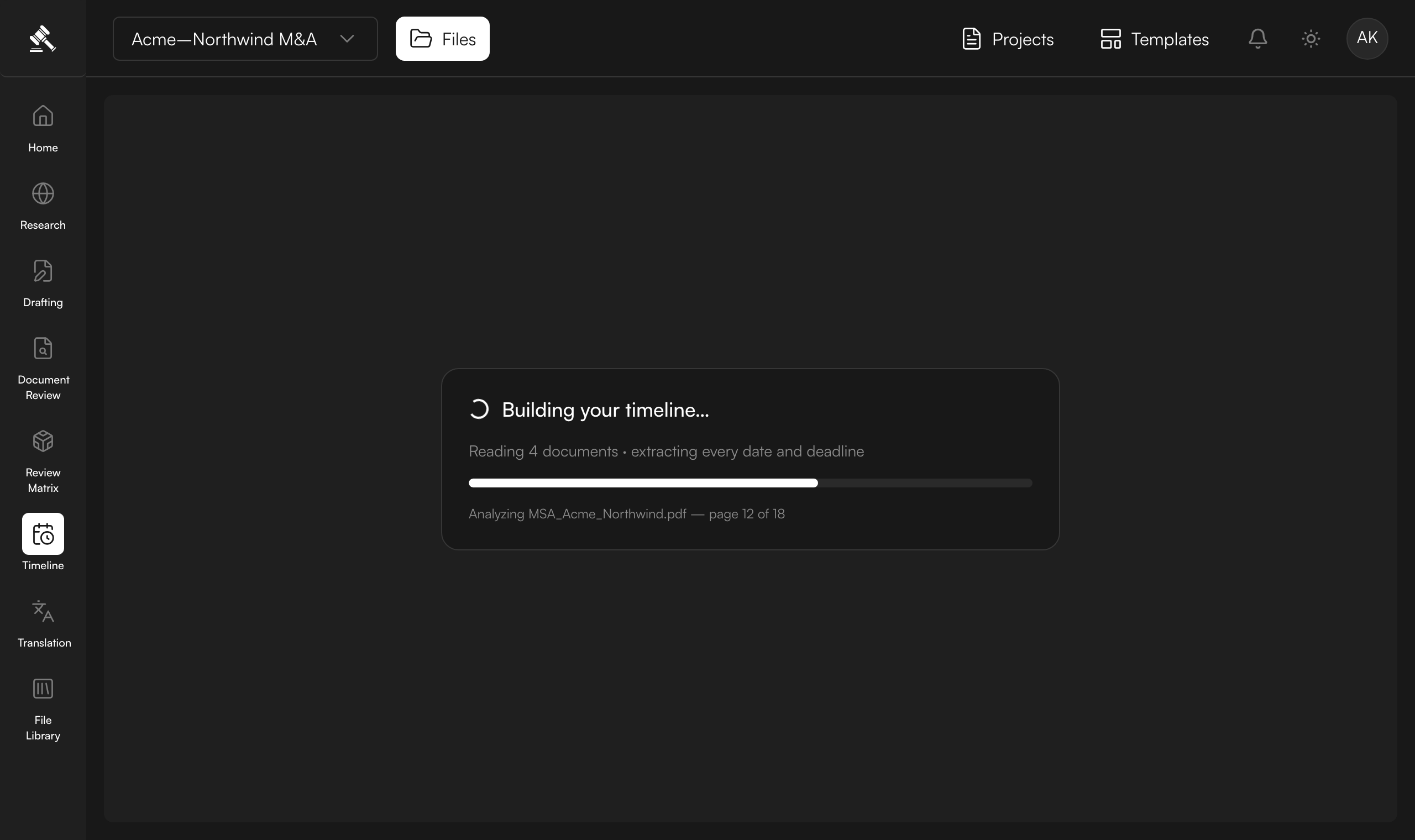Click the gavel logo icon
Viewport: 1415px width, 840px height.
[43, 39]
